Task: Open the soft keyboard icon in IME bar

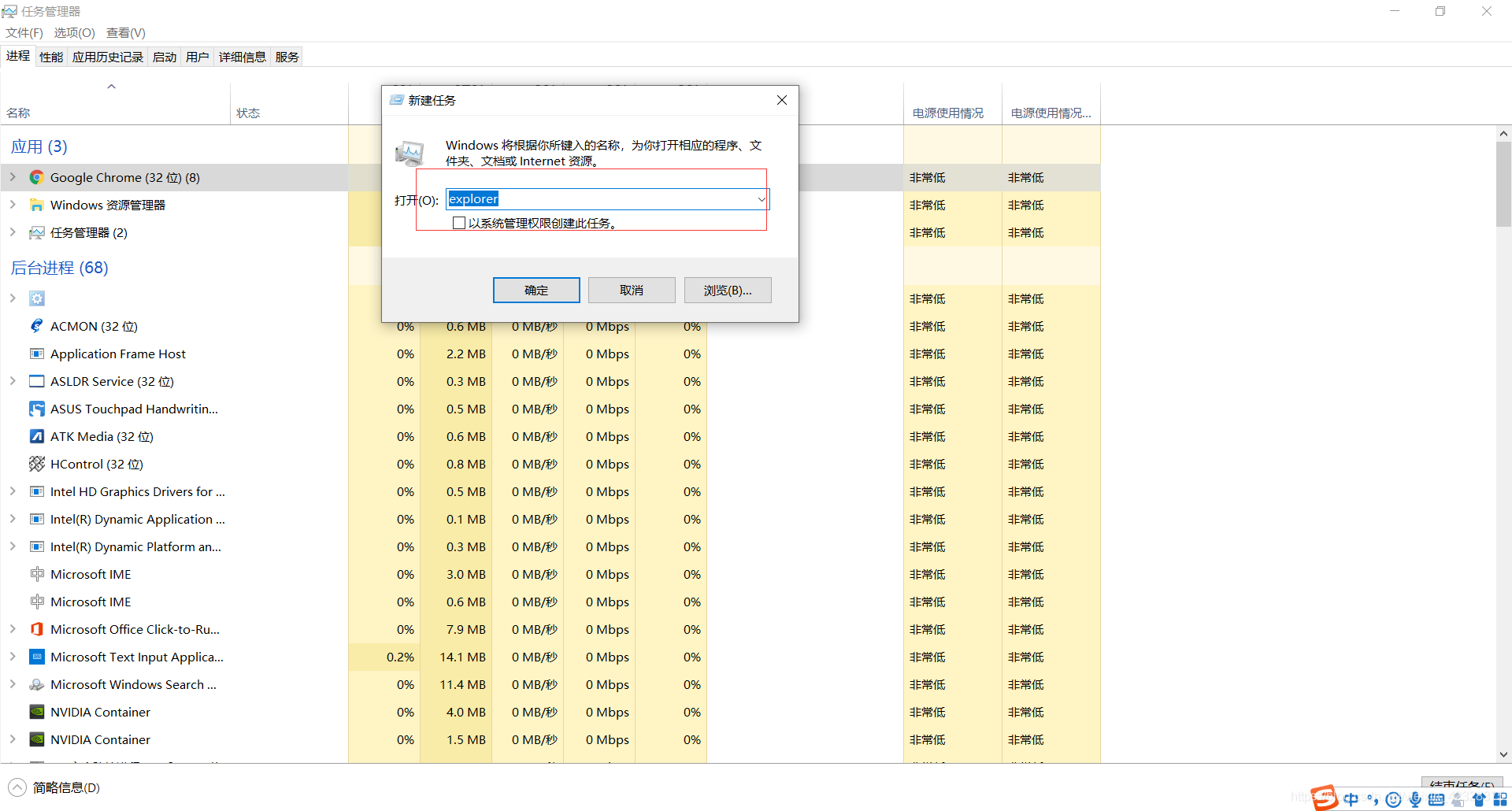Action: tap(1436, 799)
